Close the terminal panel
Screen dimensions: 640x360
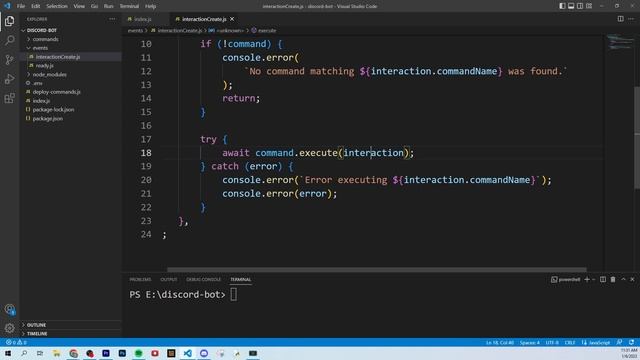point(632,280)
